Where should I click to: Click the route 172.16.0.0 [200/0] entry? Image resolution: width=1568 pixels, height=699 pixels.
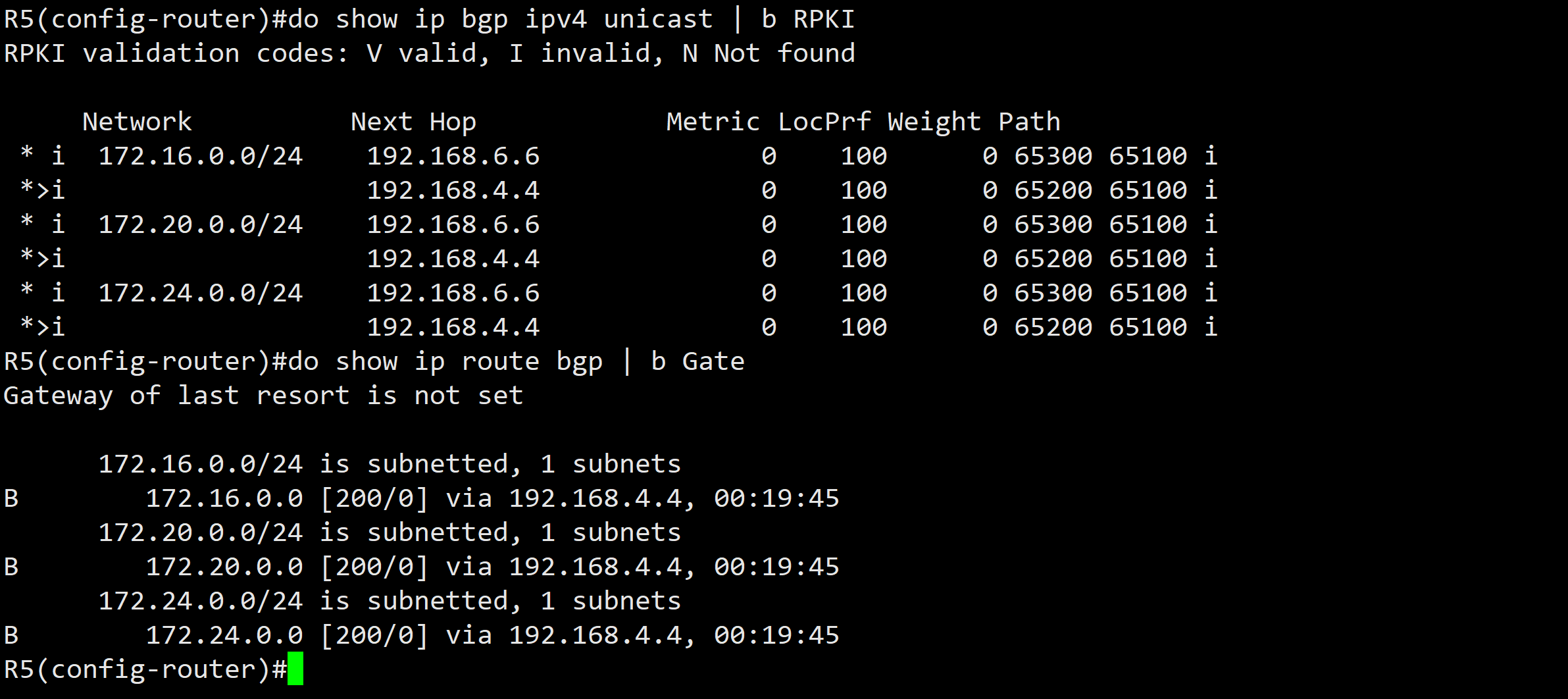[422, 499]
